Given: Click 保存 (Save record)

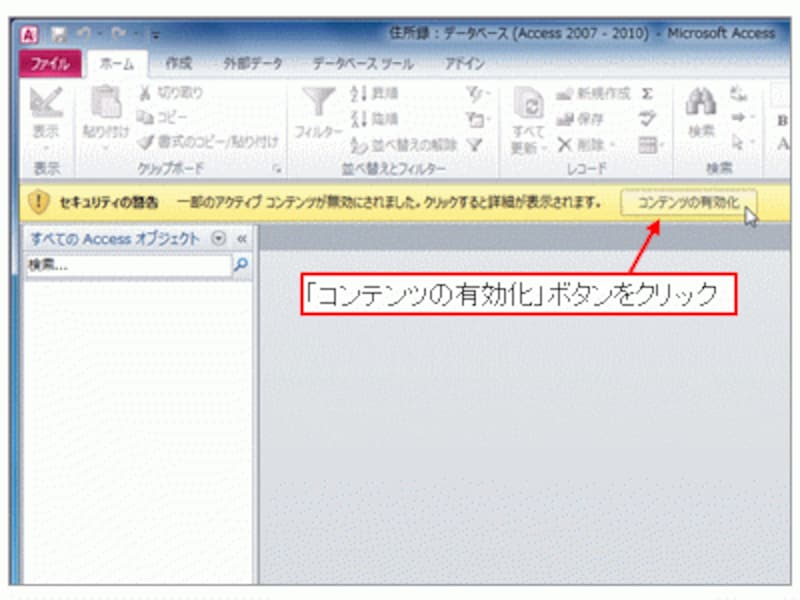Looking at the screenshot, I should click(x=580, y=119).
